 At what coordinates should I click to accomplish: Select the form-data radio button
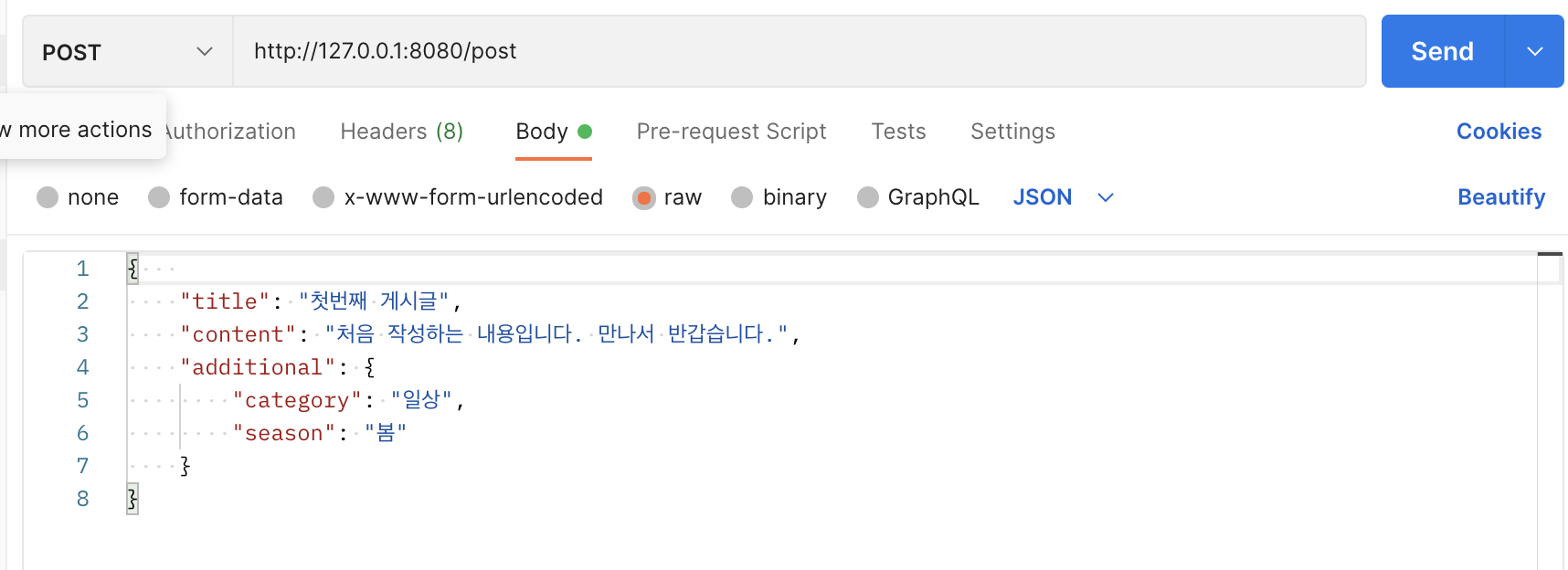(x=159, y=197)
